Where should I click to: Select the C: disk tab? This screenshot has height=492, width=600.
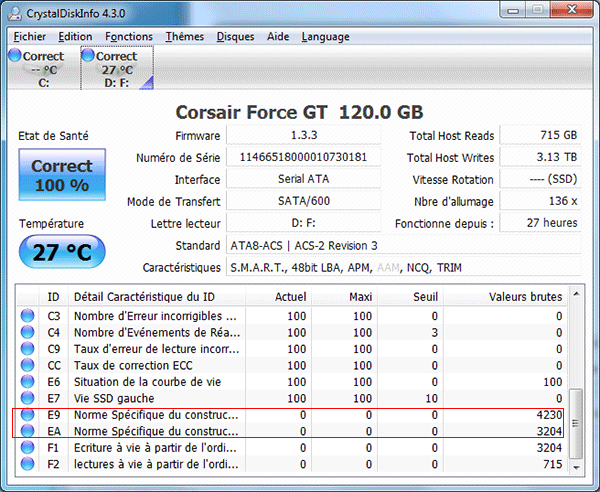click(x=43, y=68)
